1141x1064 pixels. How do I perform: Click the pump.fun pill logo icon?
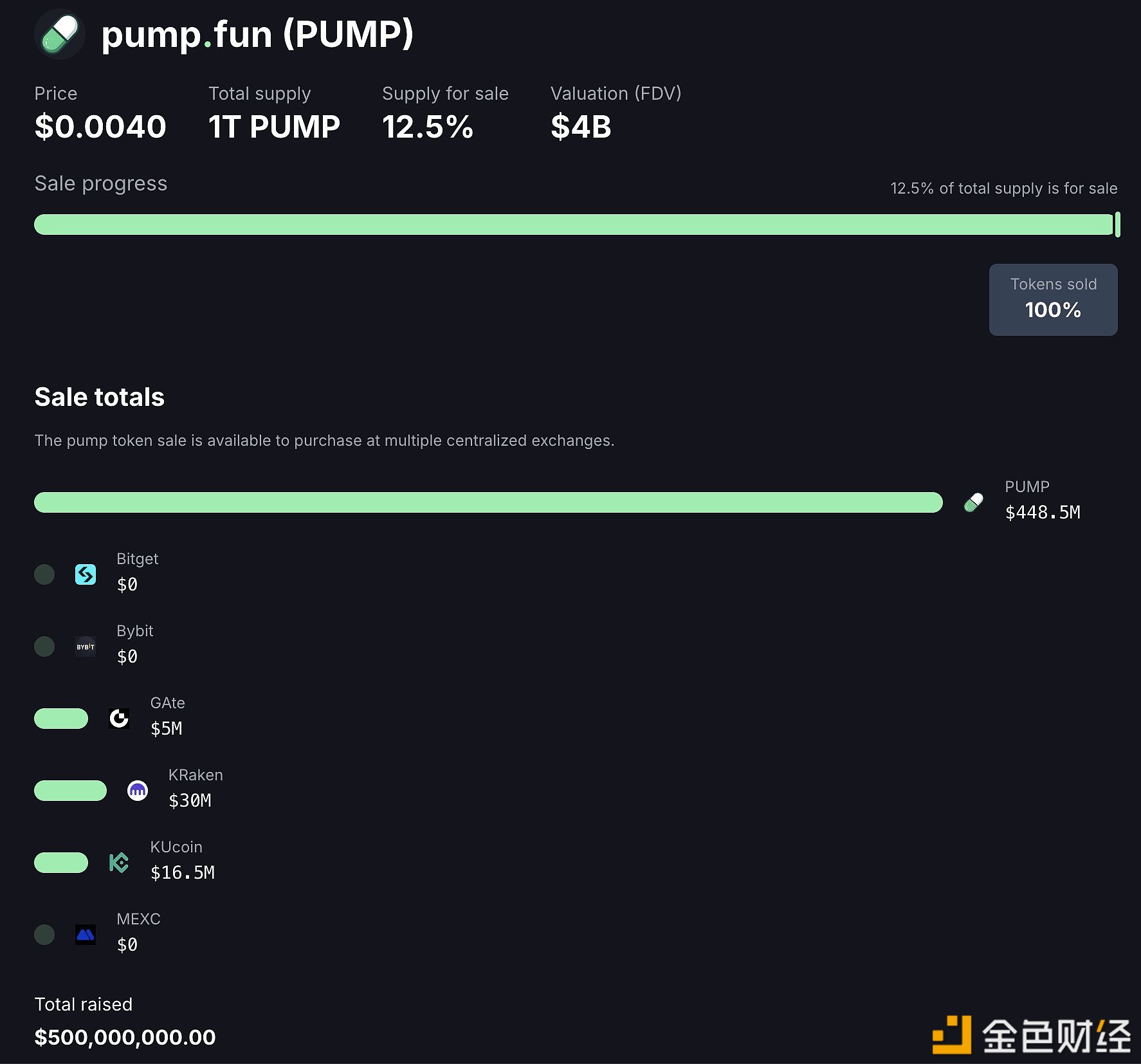click(60, 35)
